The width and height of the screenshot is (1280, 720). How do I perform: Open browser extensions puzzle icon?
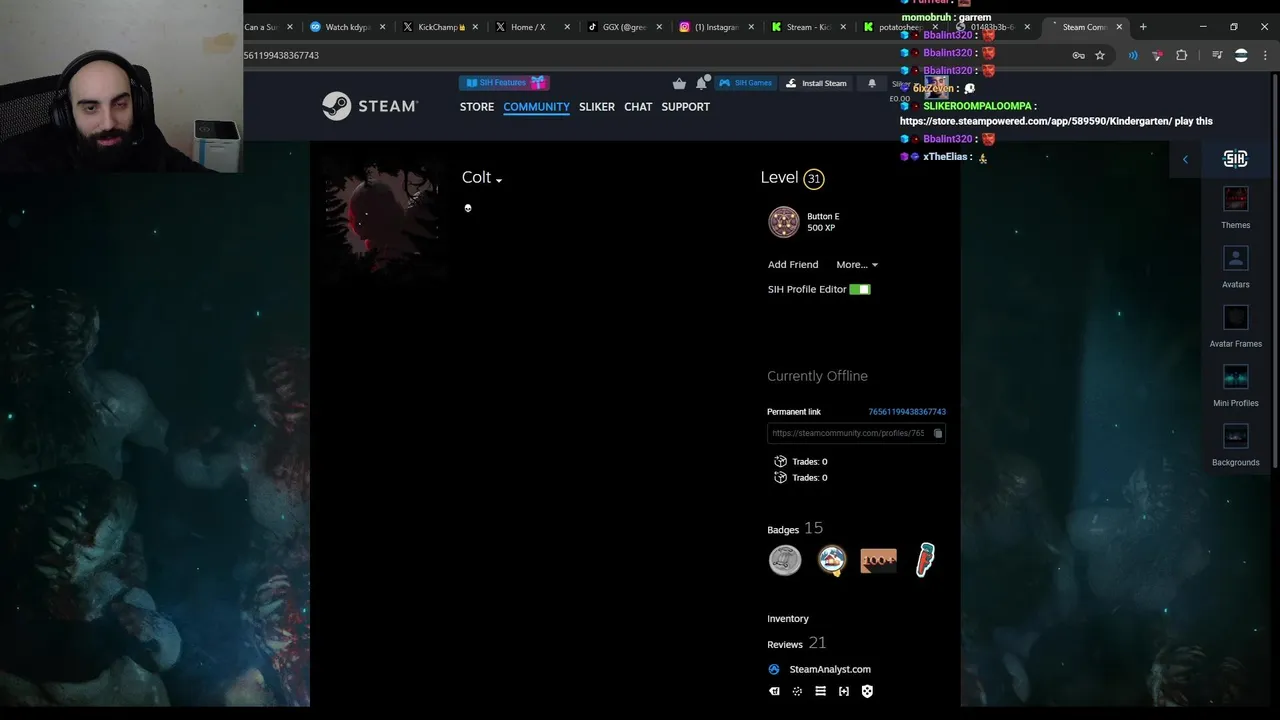click(1182, 55)
